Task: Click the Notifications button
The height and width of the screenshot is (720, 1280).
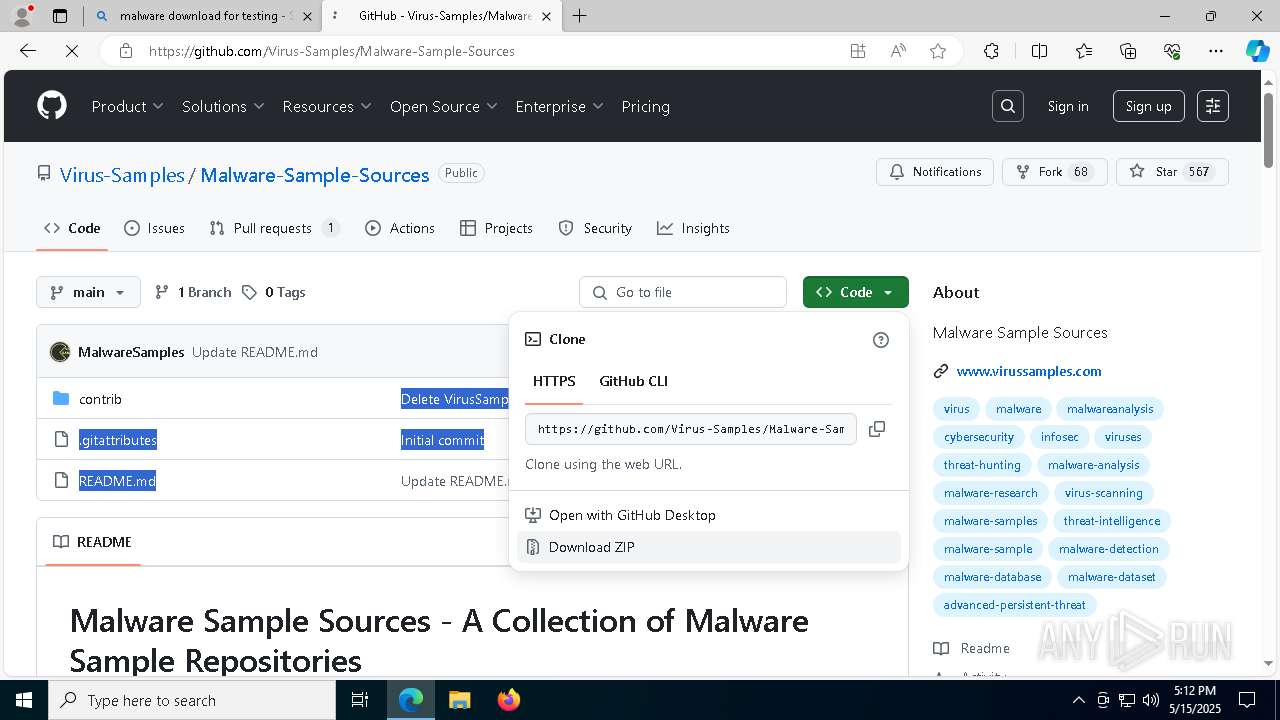Action: pyautogui.click(x=935, y=172)
